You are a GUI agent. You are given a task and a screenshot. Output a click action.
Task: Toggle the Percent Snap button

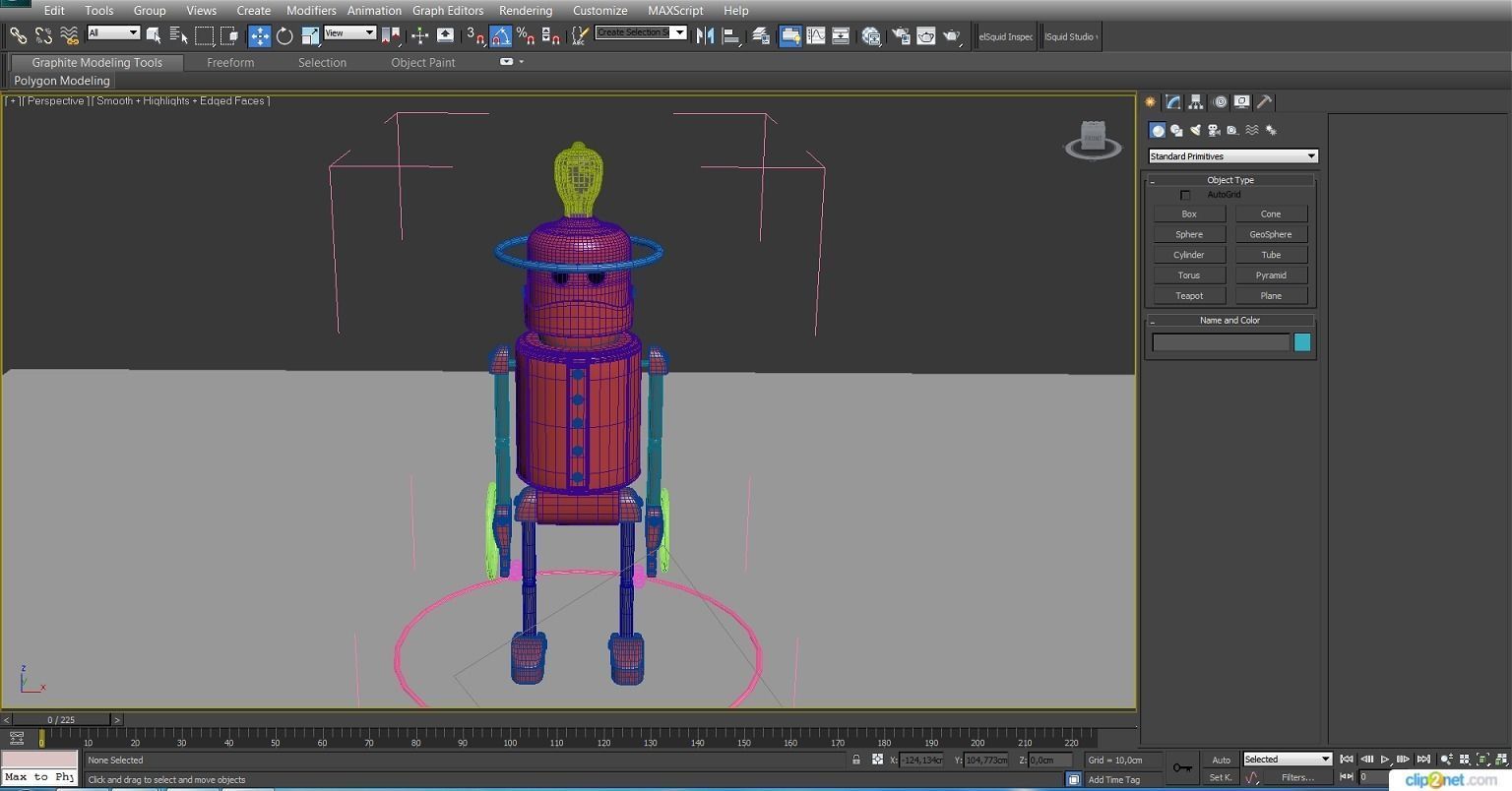[x=526, y=35]
